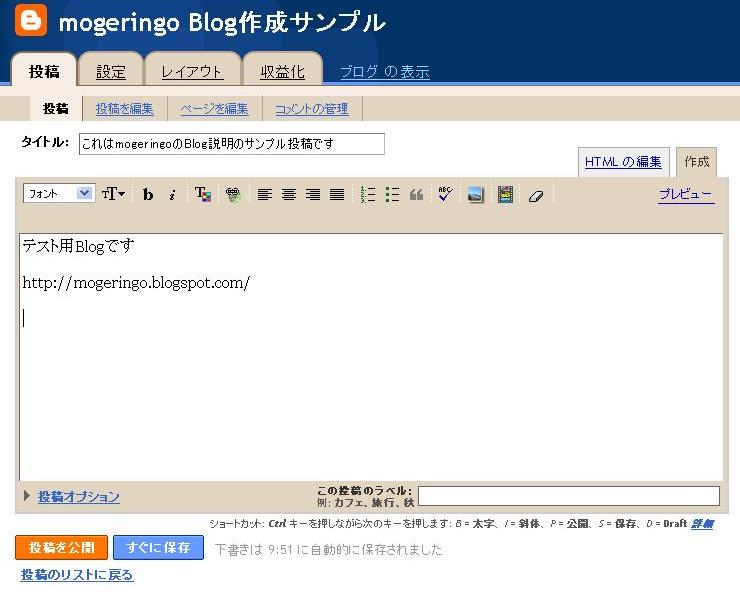Toggle italic formatting
This screenshot has width=740, height=599.
[172, 194]
